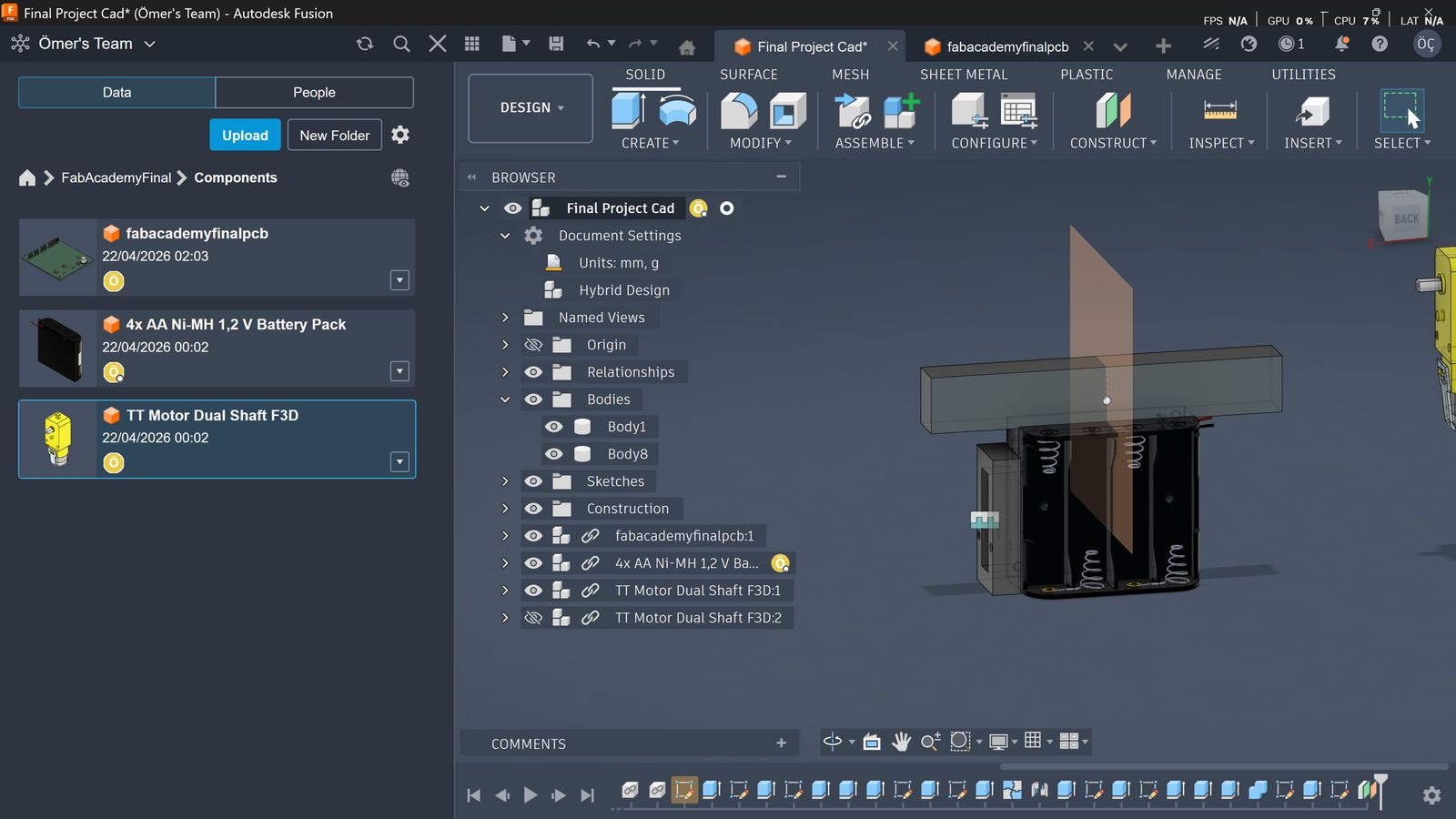The height and width of the screenshot is (819, 1456).
Task: Go to FabAcademyFinal breadcrumb
Action: pyautogui.click(x=116, y=178)
